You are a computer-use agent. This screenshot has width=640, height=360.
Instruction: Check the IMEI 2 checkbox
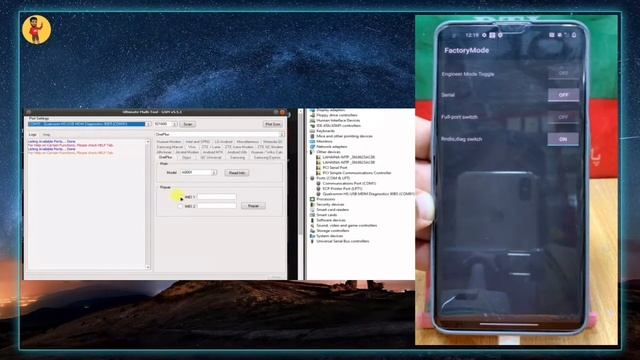pos(180,206)
